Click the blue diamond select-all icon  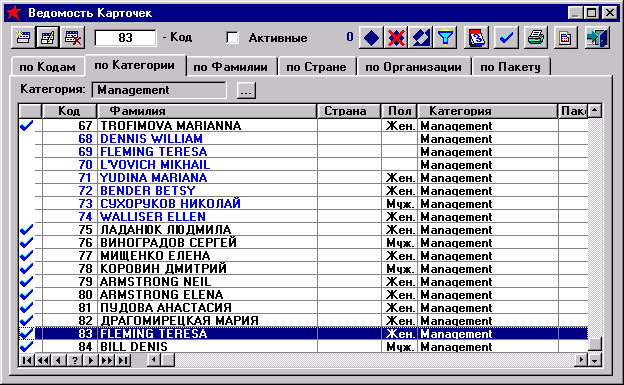tap(371, 38)
